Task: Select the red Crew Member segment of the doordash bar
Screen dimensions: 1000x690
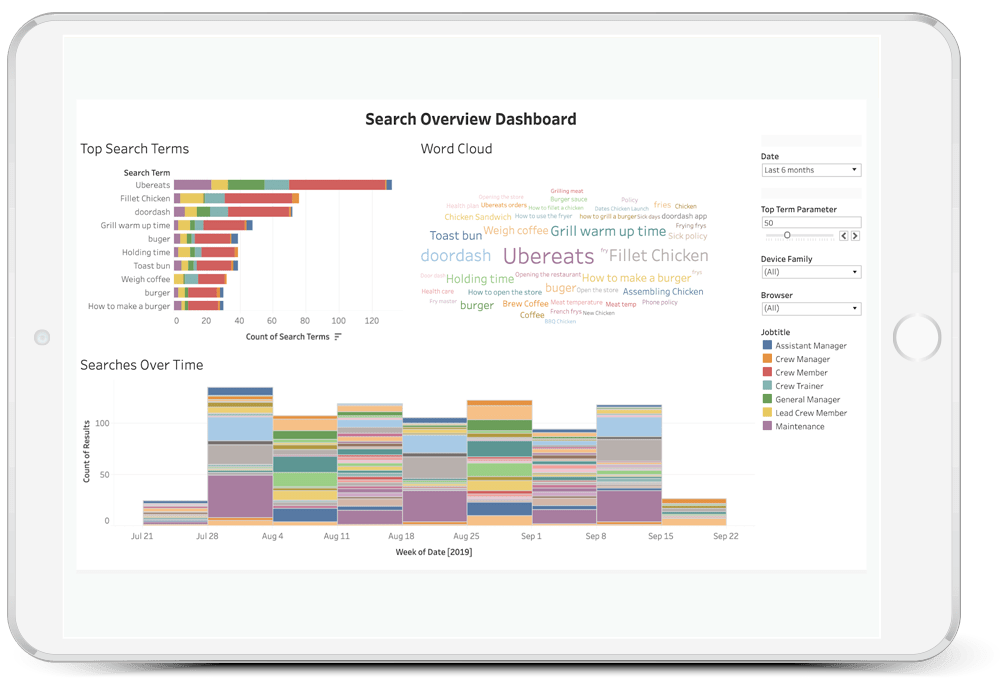Action: [x=259, y=212]
